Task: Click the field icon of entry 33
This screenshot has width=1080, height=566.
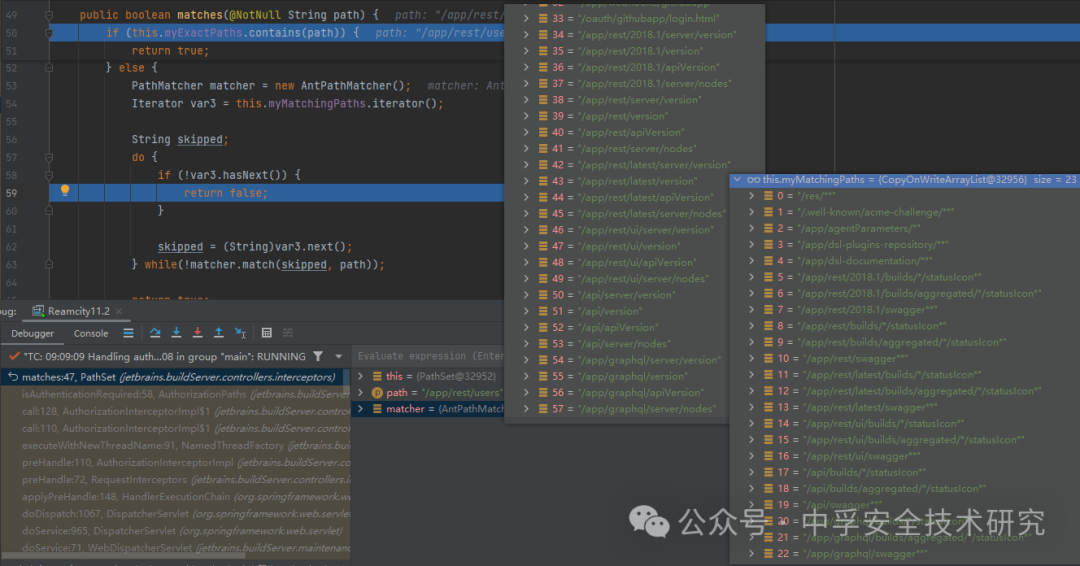Action: [x=543, y=19]
